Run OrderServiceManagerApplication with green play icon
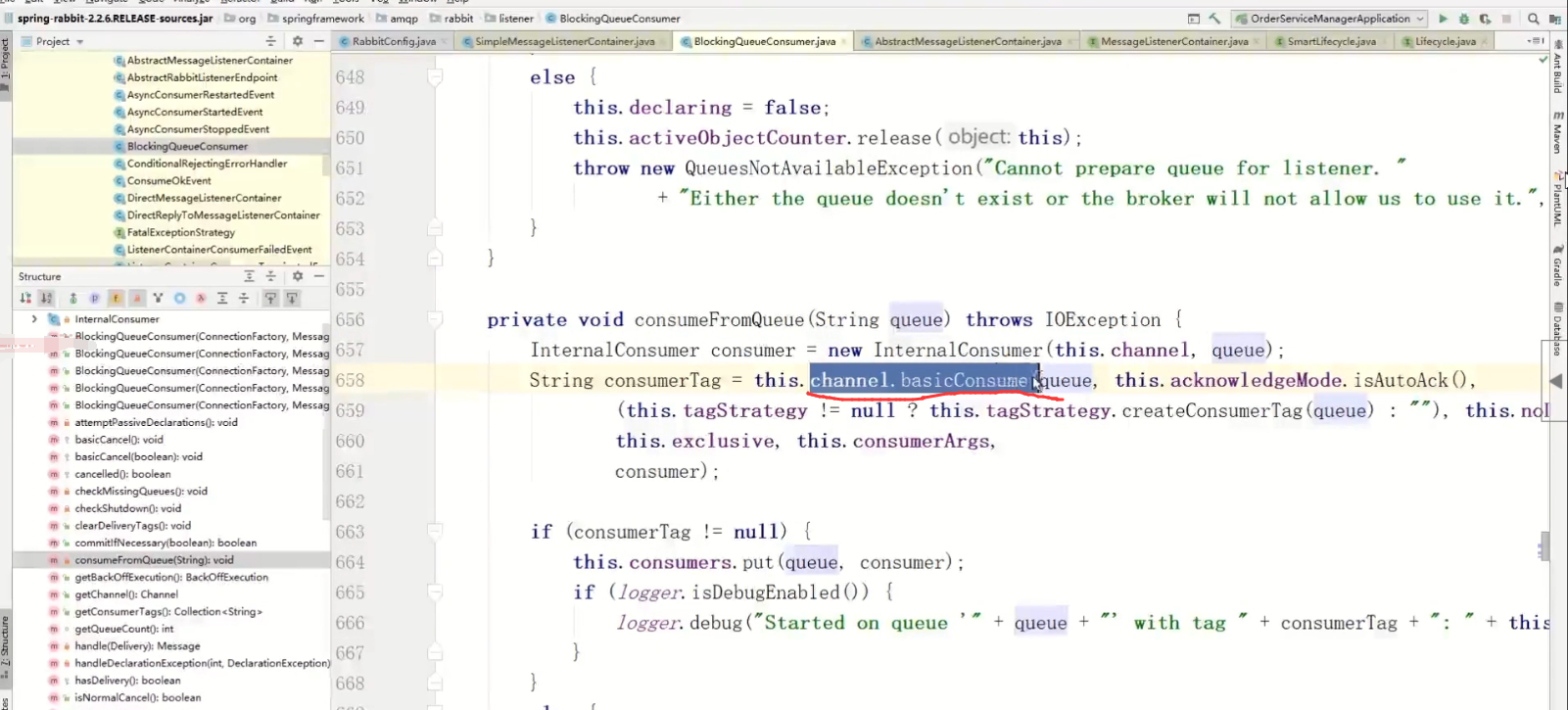Screen dimensions: 1568x710 tap(1443, 19)
